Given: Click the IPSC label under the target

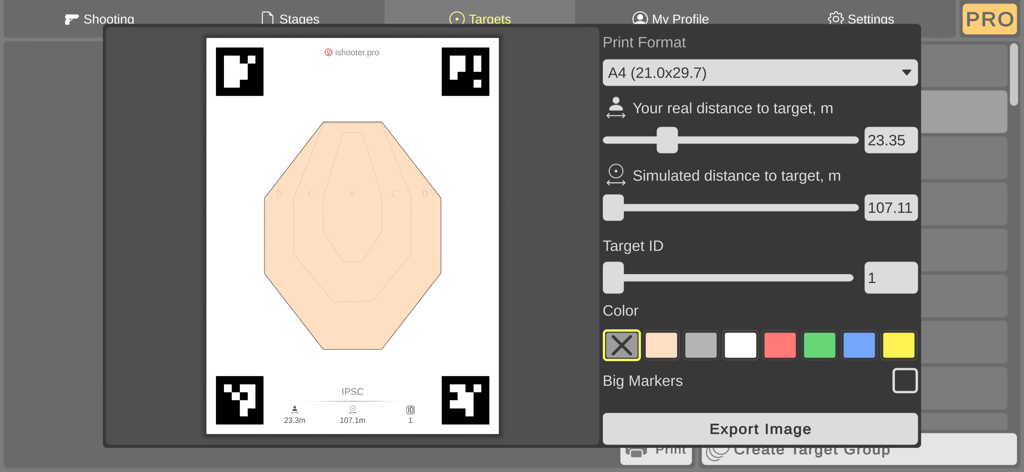Looking at the screenshot, I should pos(353,392).
